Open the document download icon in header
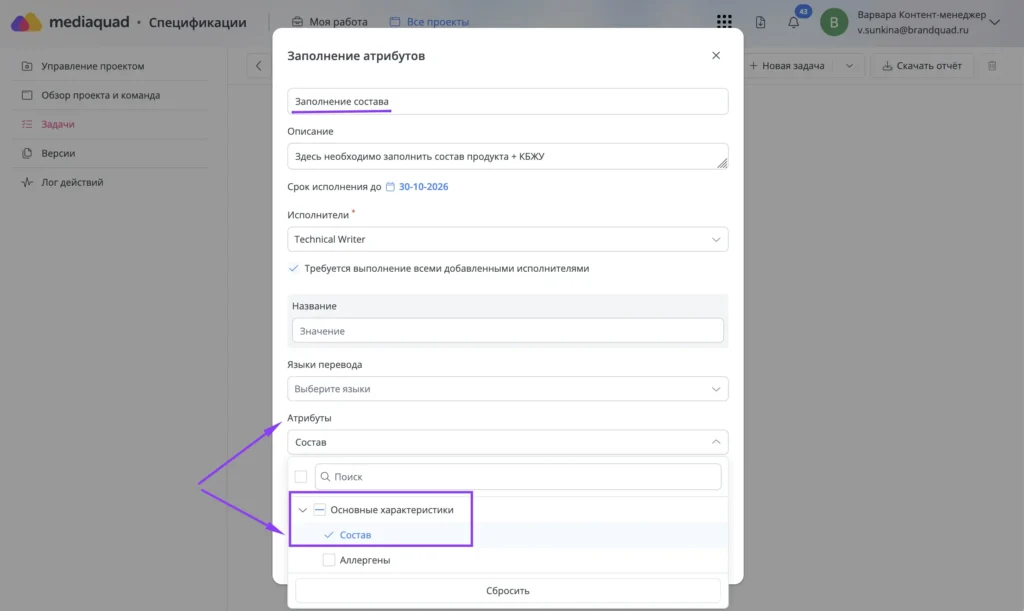1024x611 pixels. (x=760, y=22)
